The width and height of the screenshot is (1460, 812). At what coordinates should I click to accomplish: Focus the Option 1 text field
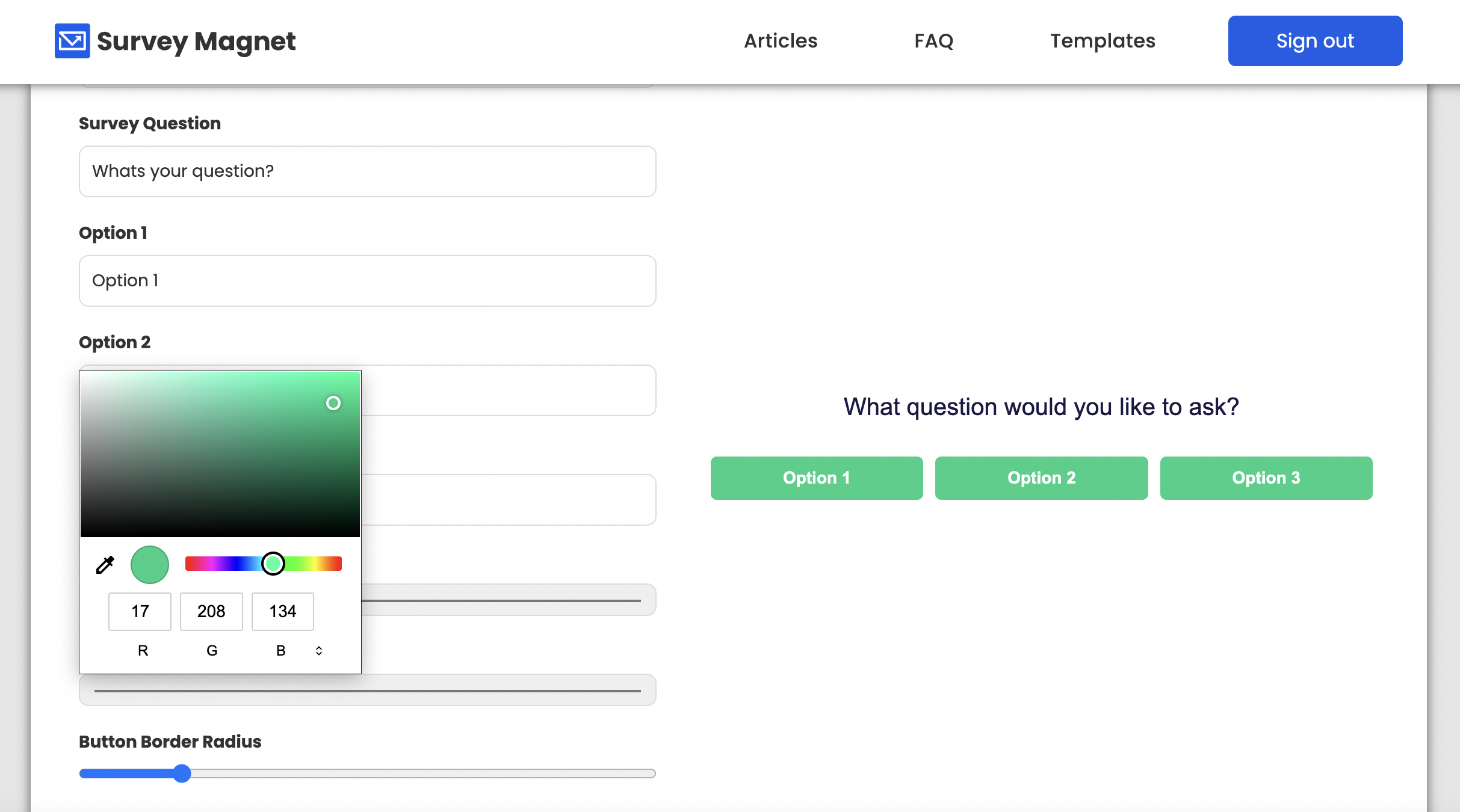pyautogui.click(x=368, y=281)
